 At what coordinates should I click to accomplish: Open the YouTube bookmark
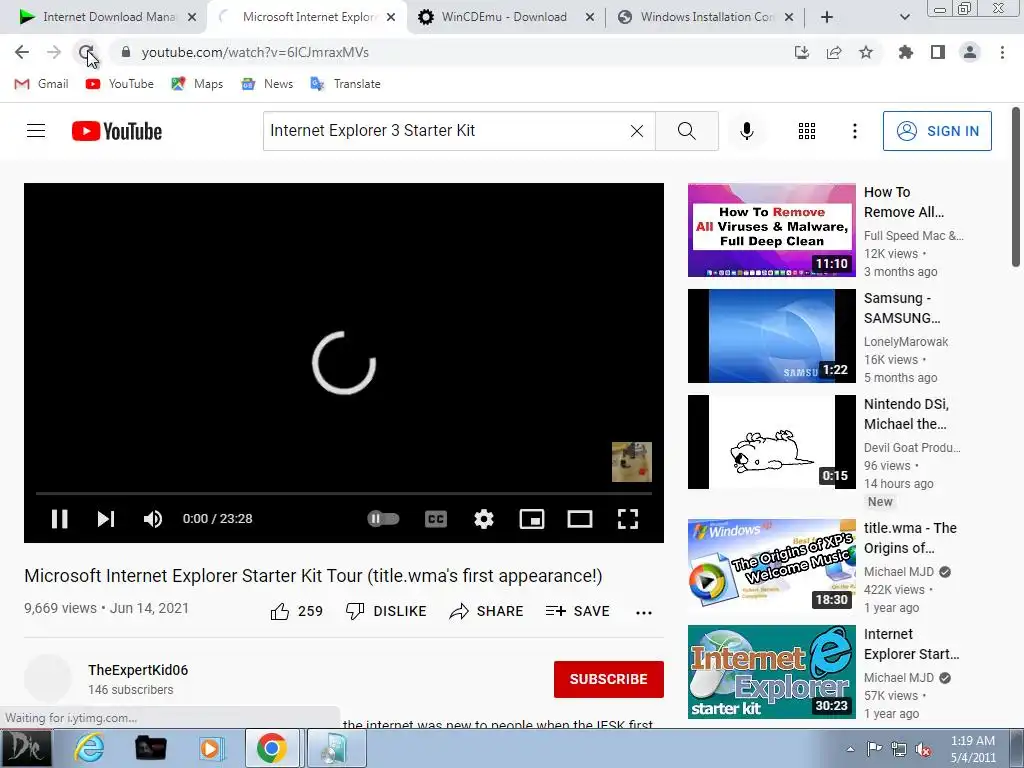120,84
